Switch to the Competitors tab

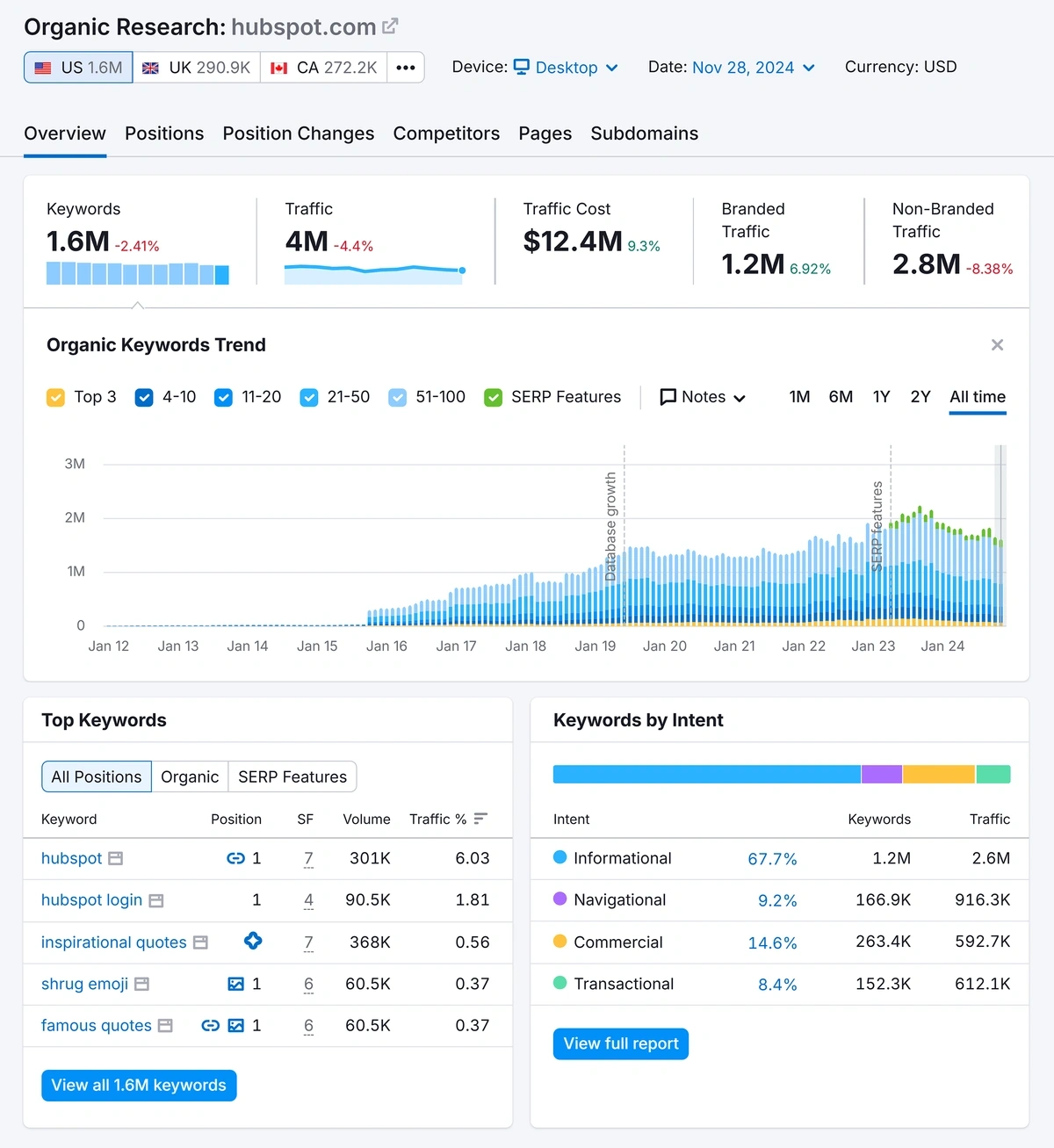pyautogui.click(x=446, y=134)
